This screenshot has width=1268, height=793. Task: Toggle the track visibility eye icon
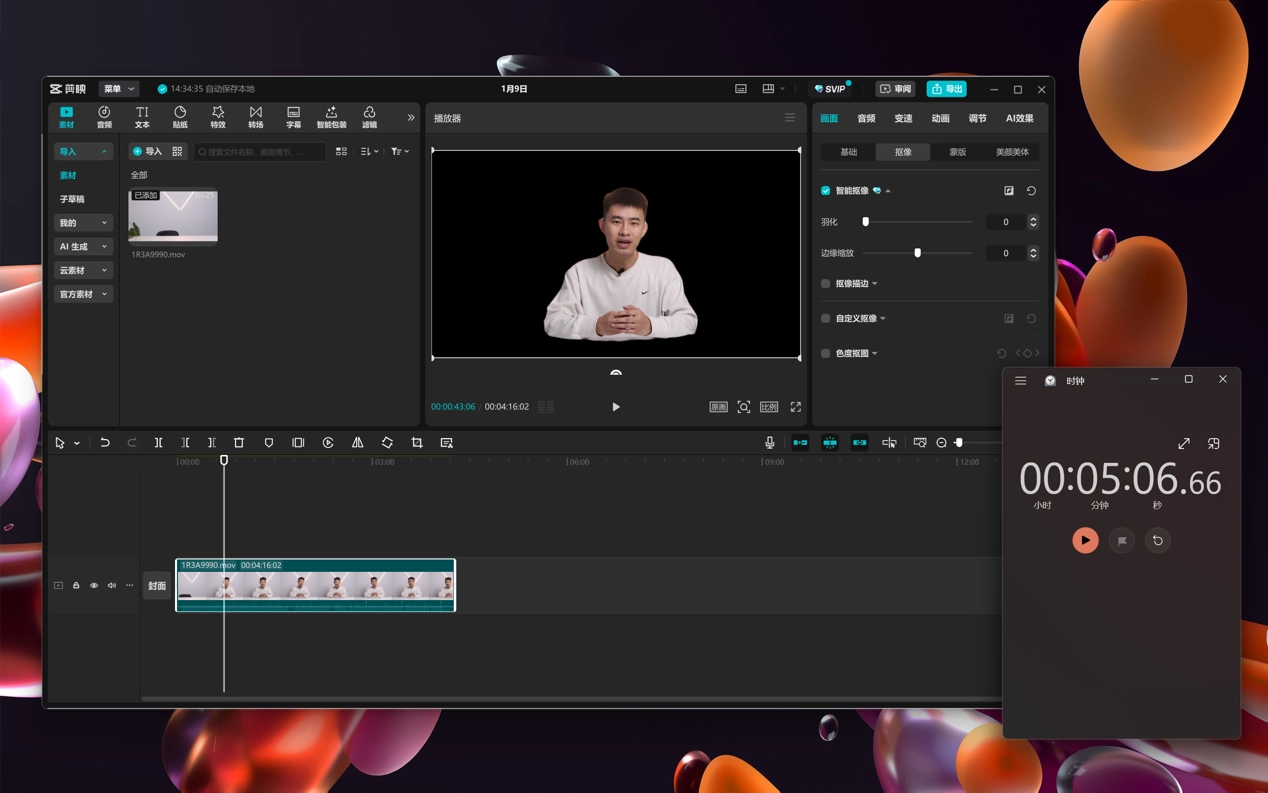[94, 586]
